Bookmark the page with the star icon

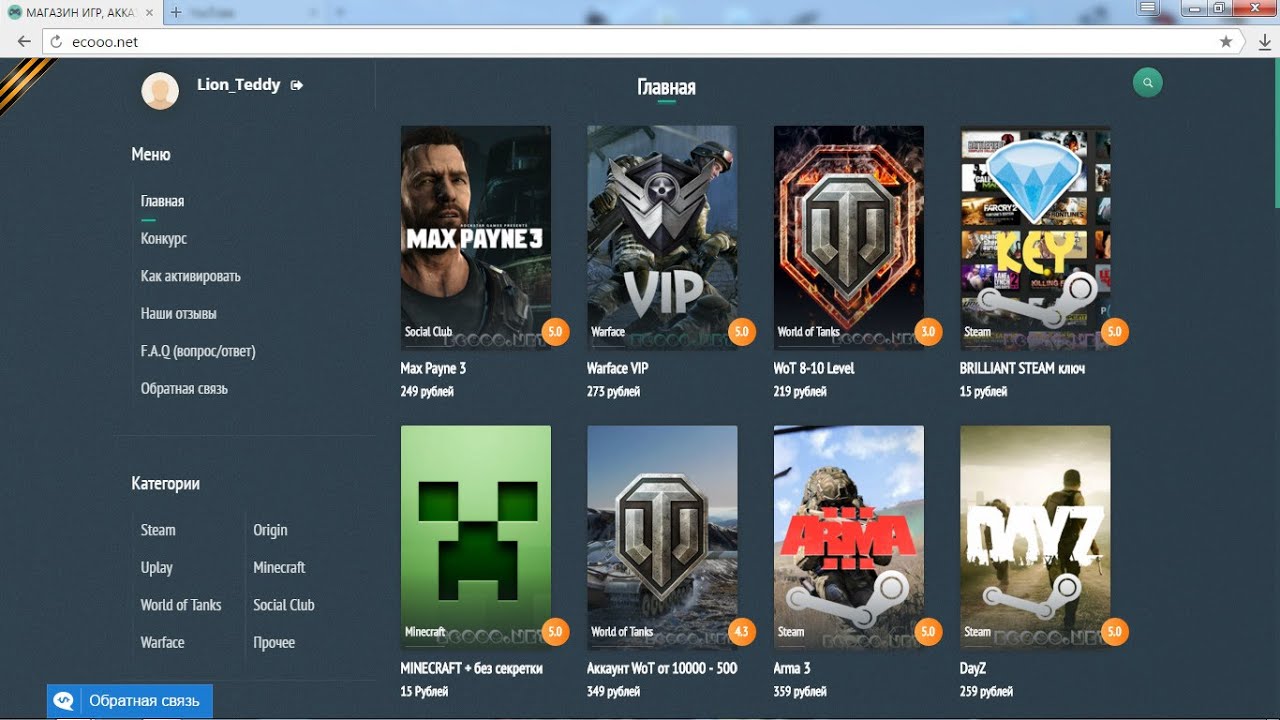coord(1226,42)
